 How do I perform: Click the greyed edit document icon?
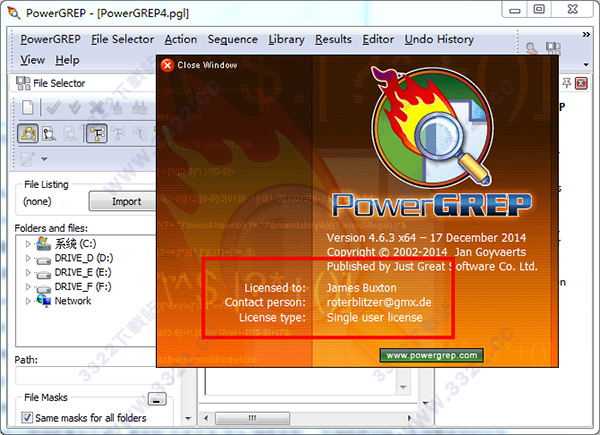(28, 159)
